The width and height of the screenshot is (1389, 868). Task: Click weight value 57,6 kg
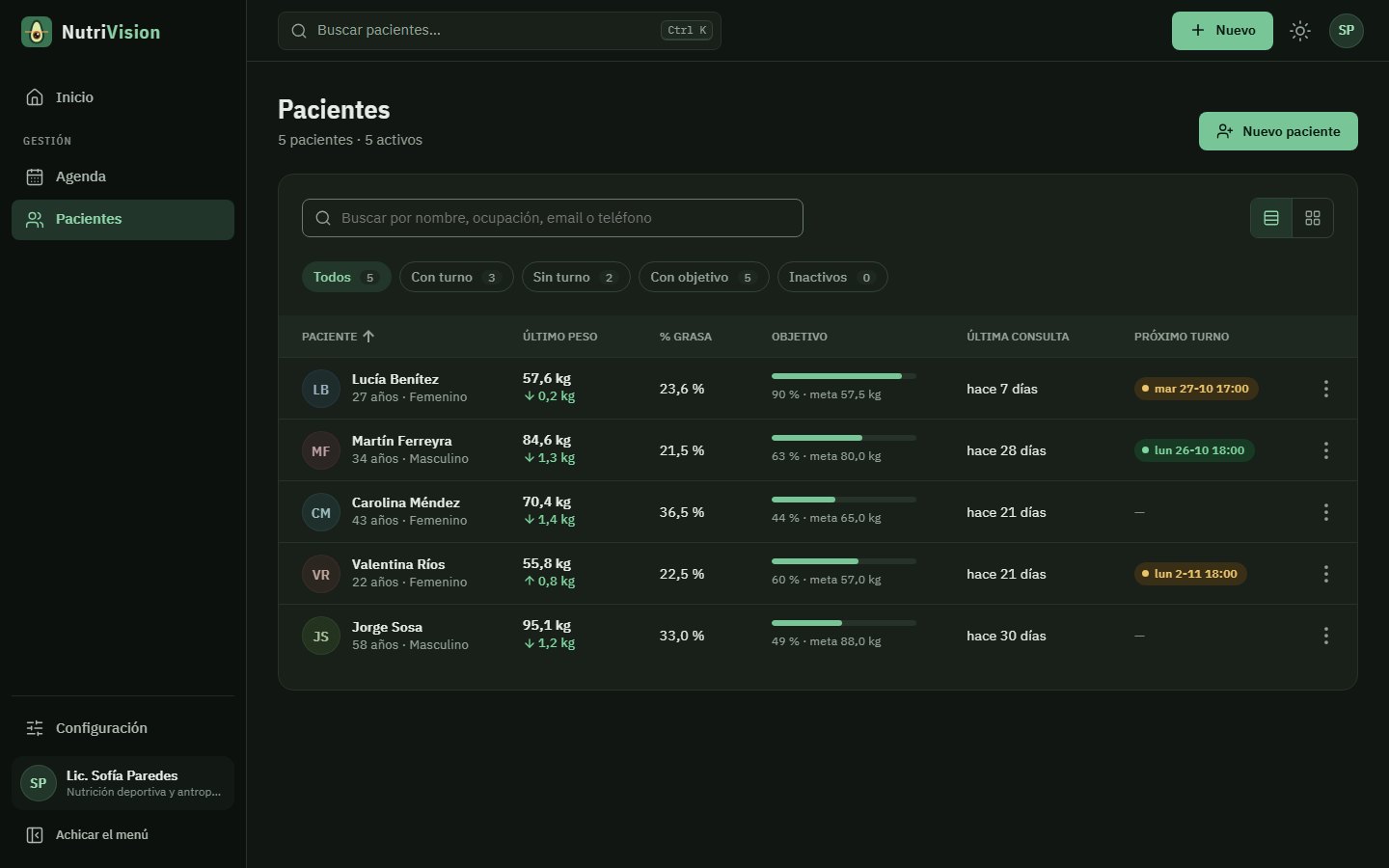547,379
